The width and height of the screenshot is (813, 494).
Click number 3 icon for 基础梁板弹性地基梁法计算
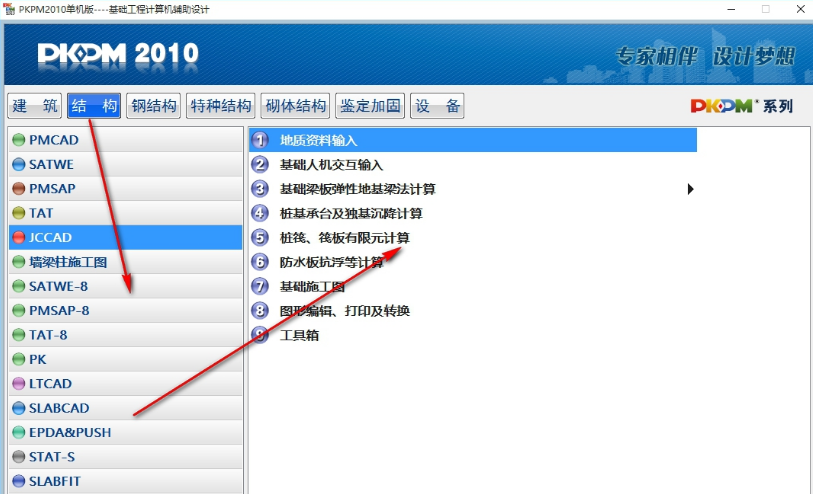(260, 189)
